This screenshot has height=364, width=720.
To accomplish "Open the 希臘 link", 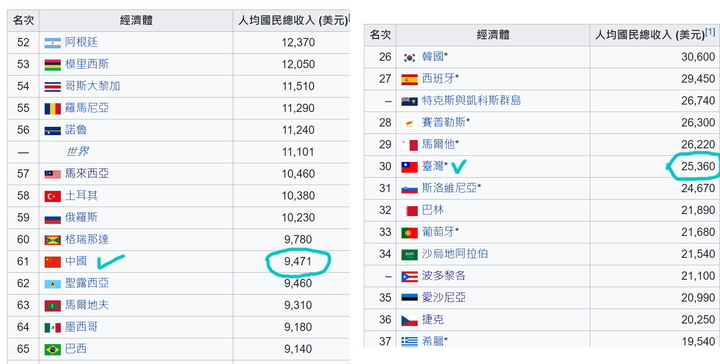I will pyautogui.click(x=433, y=342).
